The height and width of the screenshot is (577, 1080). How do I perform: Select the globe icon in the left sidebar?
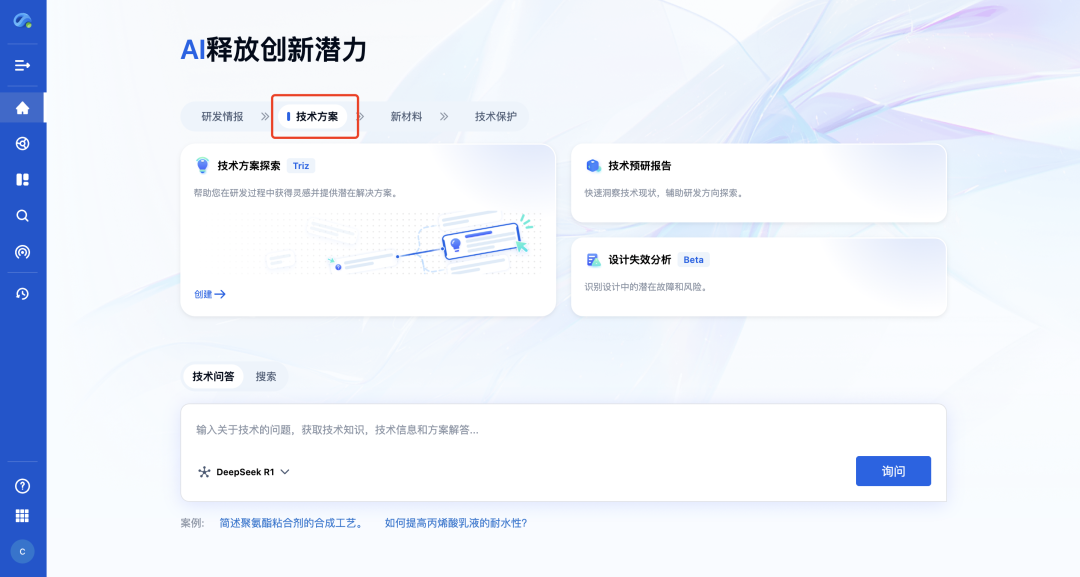pyautogui.click(x=22, y=143)
